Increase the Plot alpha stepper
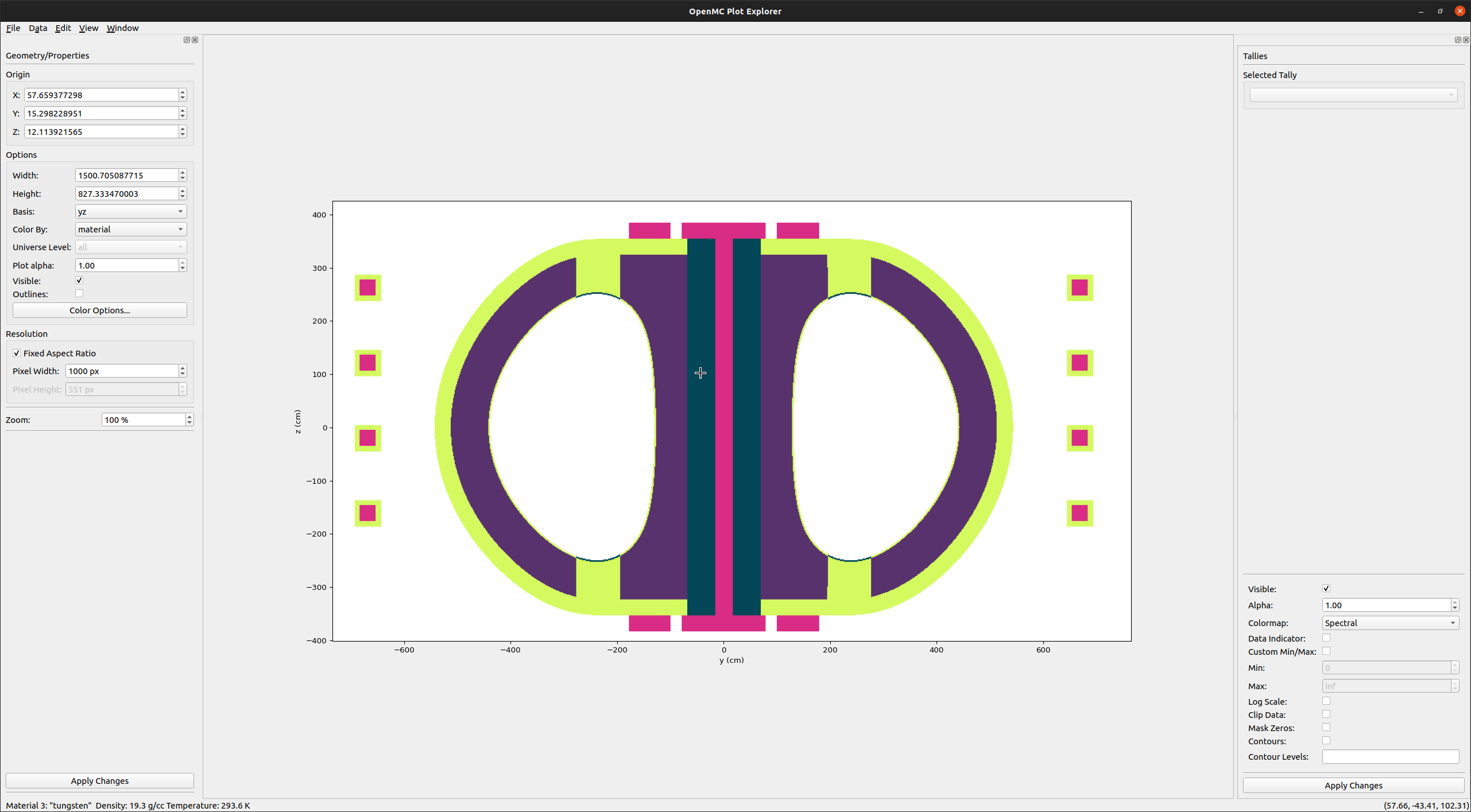The width and height of the screenshot is (1471, 812). coord(183,262)
